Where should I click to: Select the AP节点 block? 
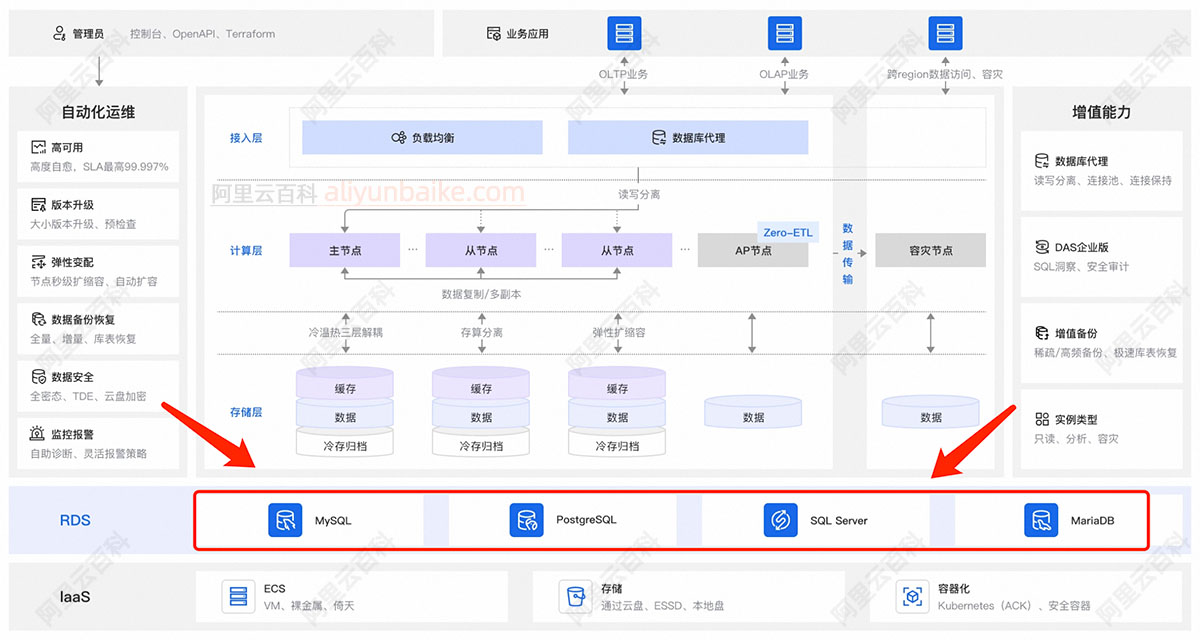[753, 250]
